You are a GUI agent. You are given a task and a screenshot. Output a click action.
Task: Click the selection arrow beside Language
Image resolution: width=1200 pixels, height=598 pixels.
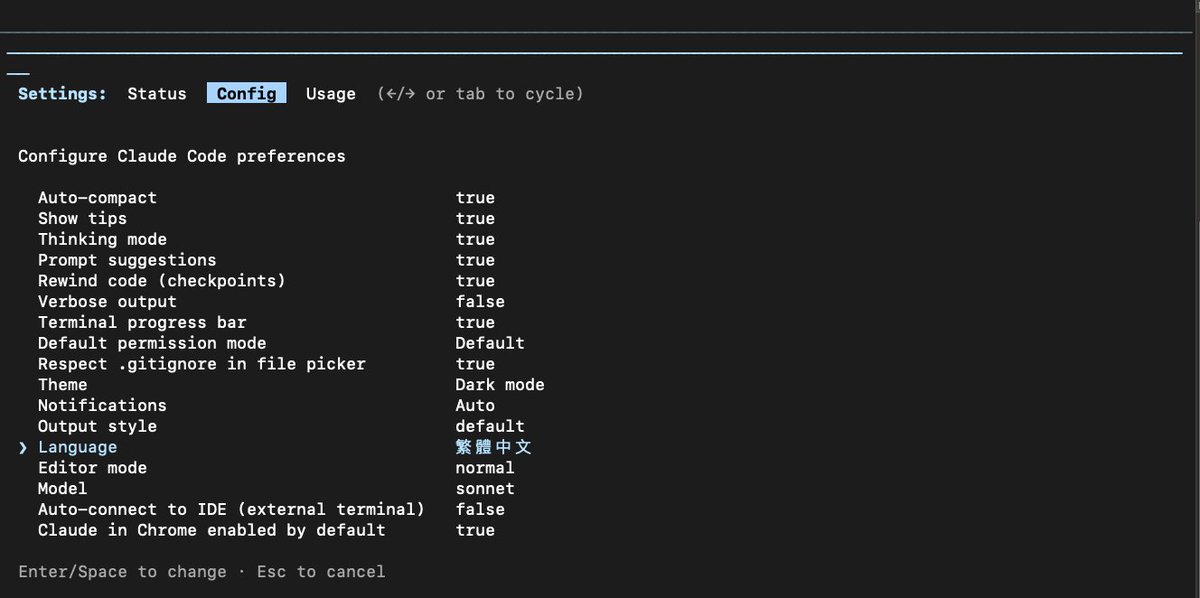(x=23, y=447)
